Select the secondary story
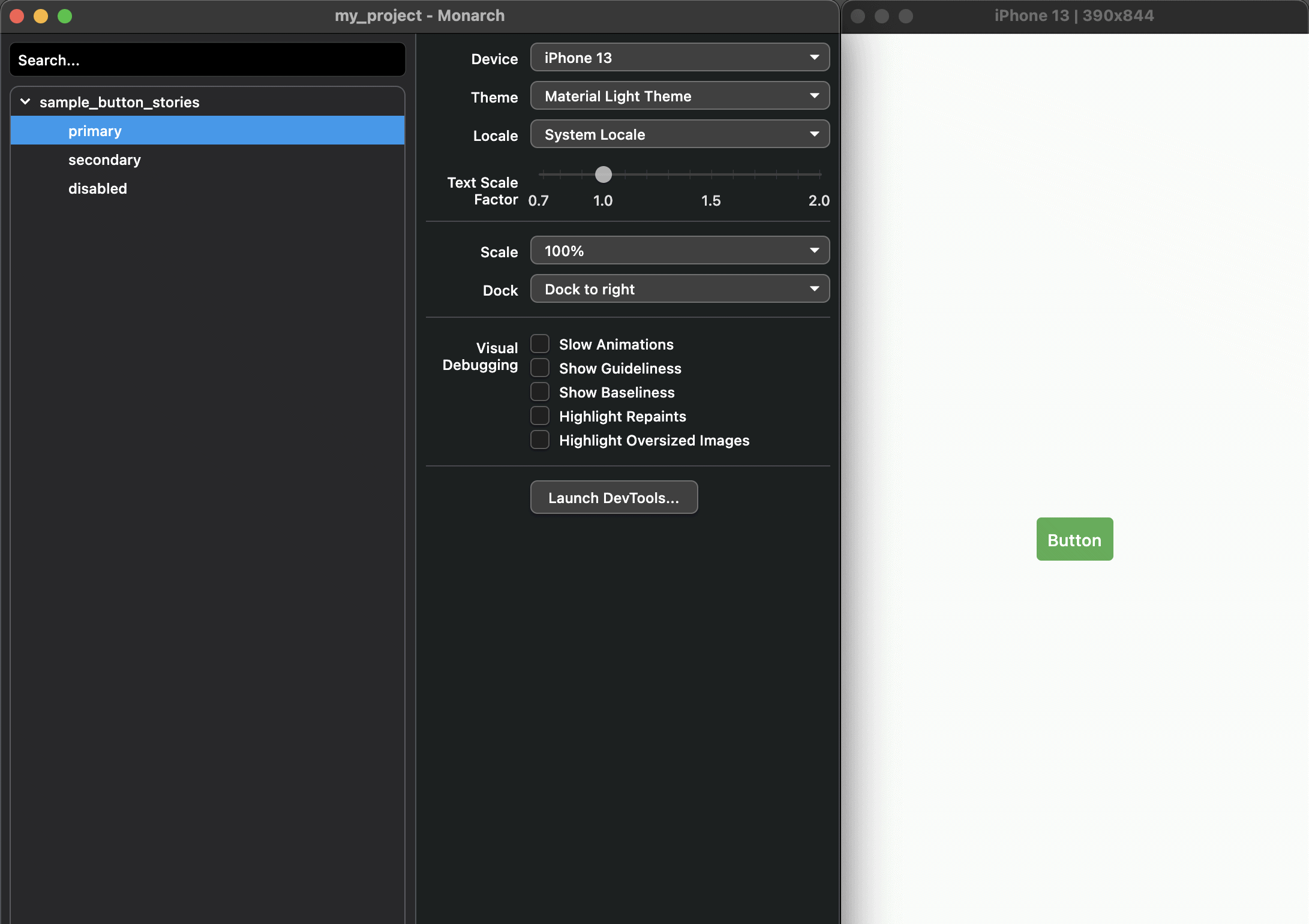 [104, 159]
